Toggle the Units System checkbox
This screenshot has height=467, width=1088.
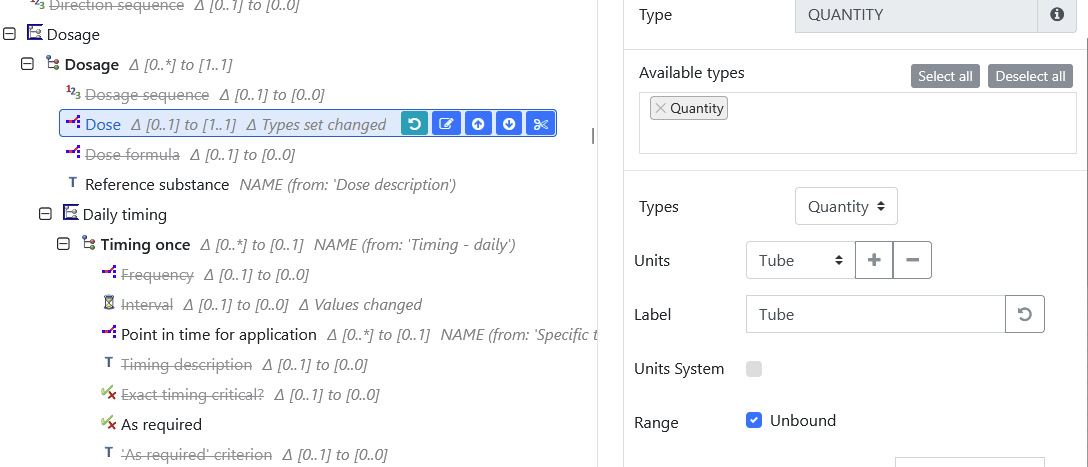click(754, 369)
